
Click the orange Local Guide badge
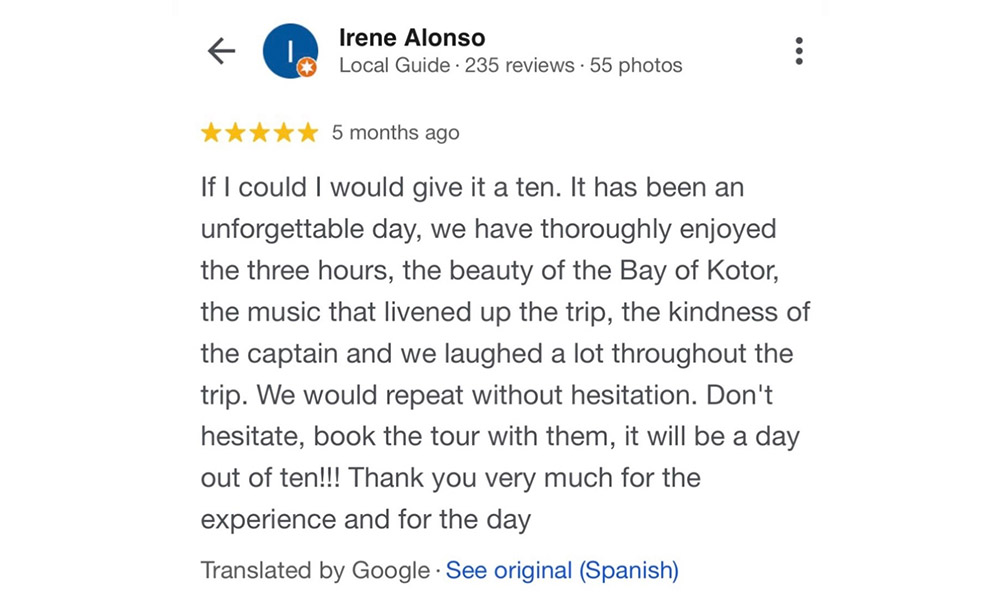click(308, 68)
